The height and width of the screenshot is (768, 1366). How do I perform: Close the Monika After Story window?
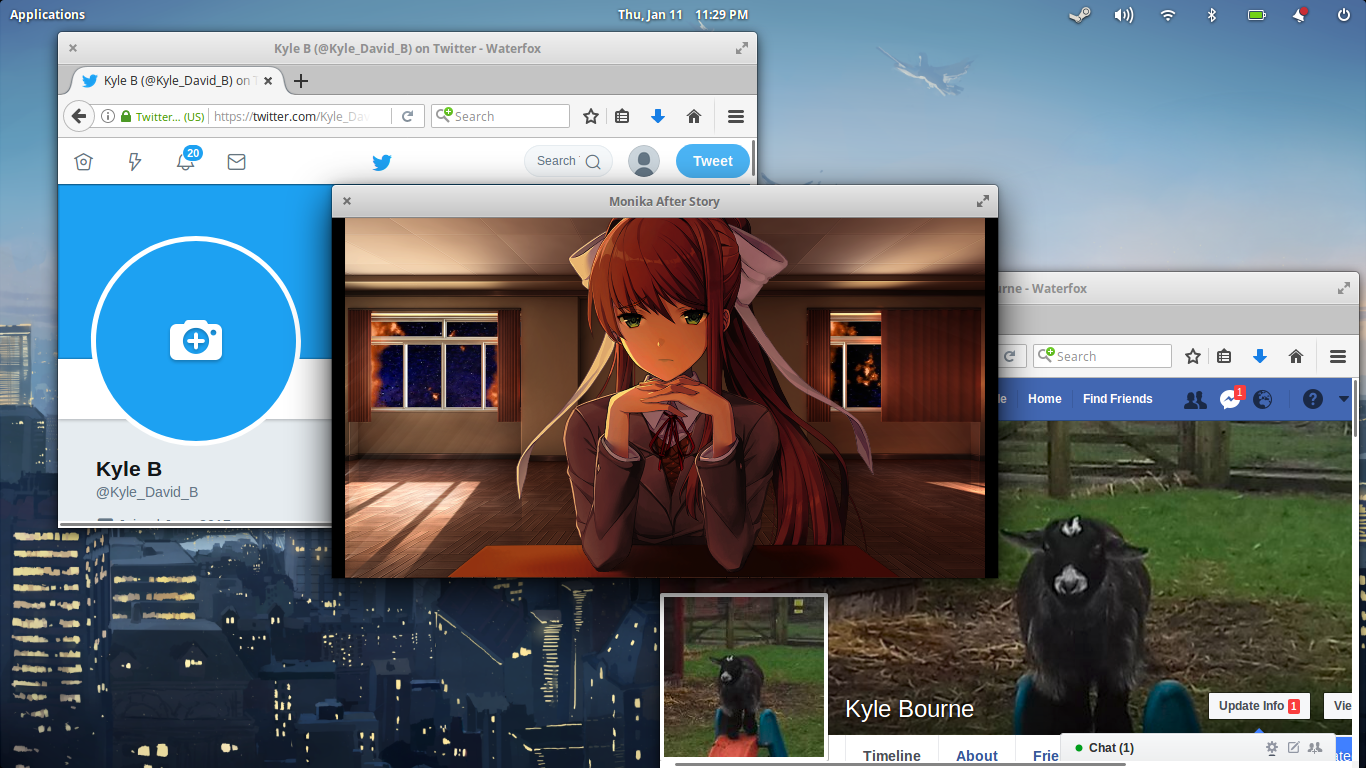tap(347, 201)
